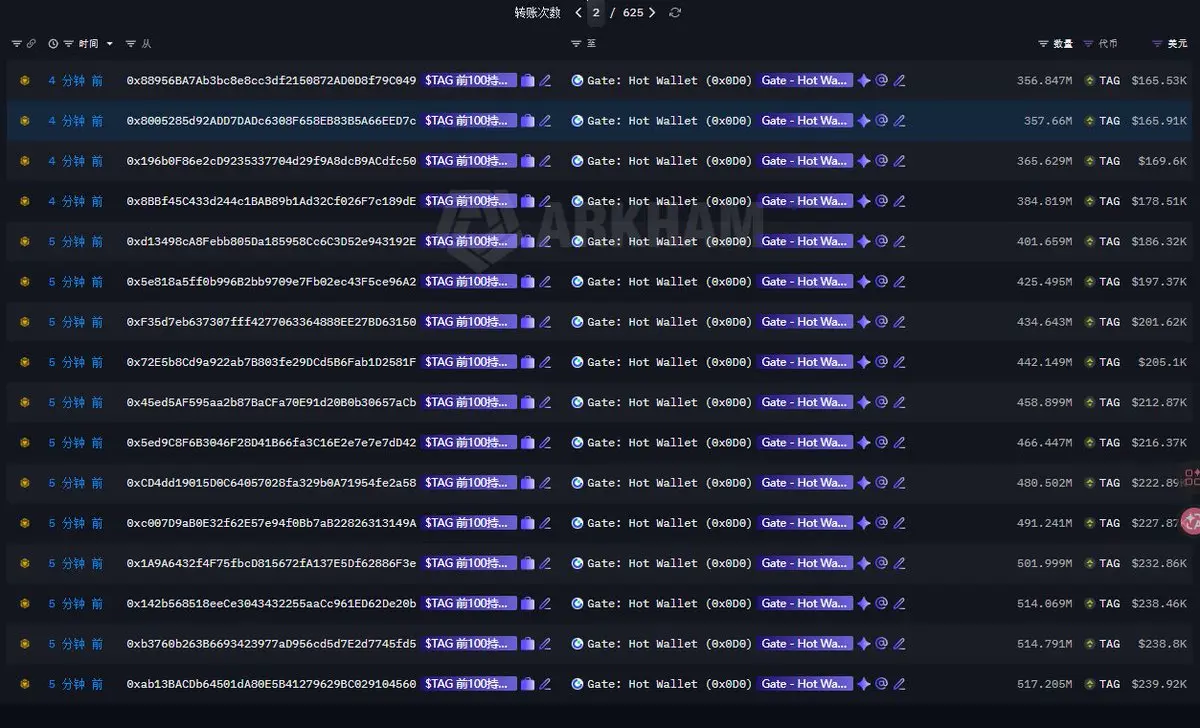Open transaction time of 0x196b0F86 row
Screen dimensions: 1200x728
click(x=76, y=161)
